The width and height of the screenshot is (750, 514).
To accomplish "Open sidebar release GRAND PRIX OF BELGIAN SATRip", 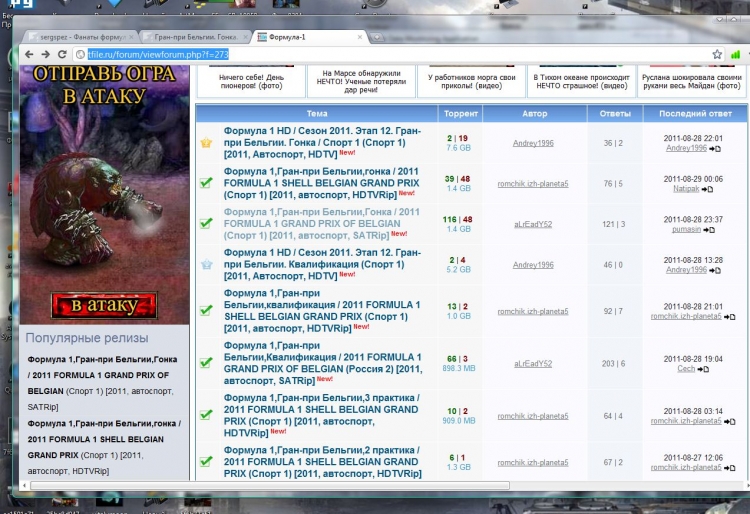I will click(102, 383).
